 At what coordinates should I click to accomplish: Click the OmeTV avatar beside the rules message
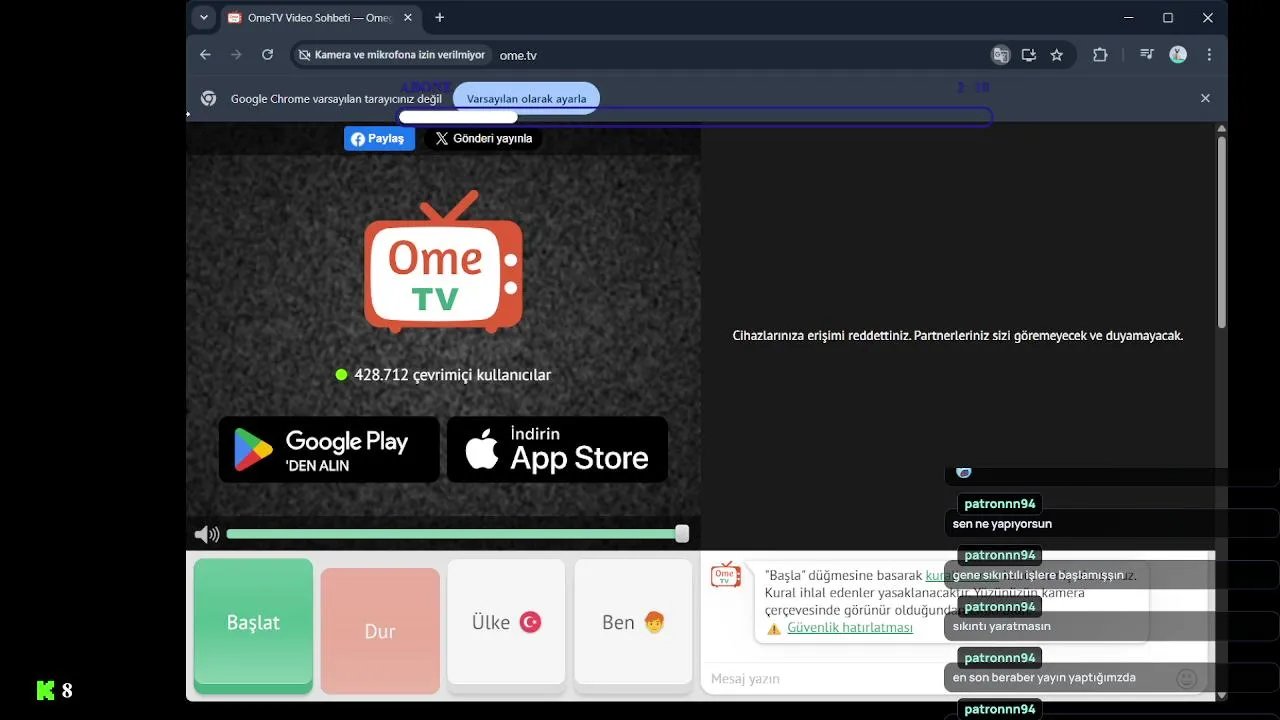(x=726, y=575)
